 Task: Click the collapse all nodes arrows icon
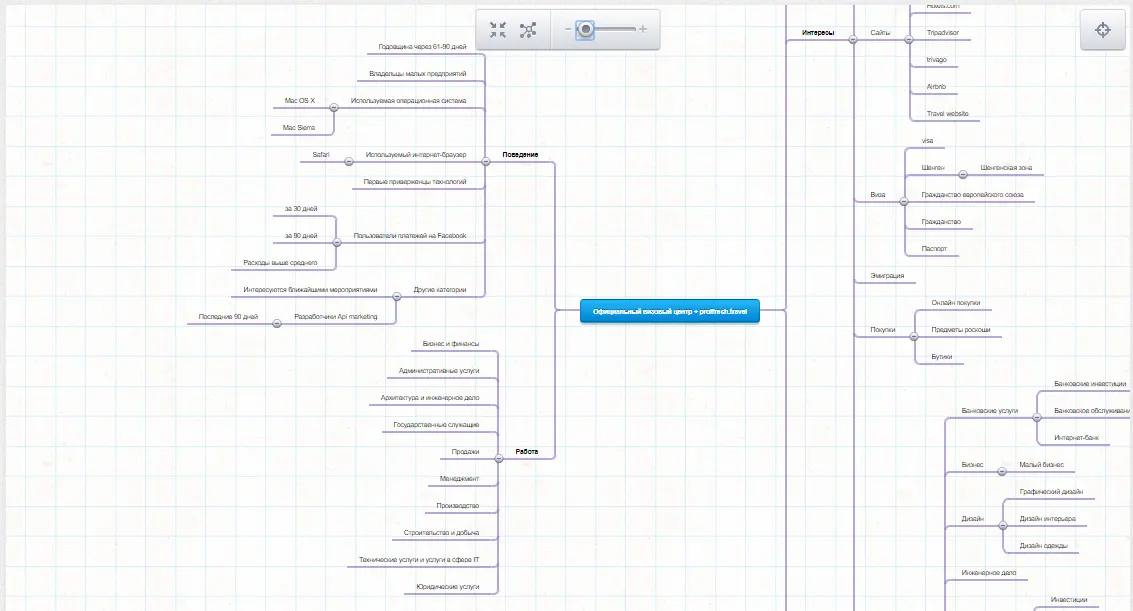tap(498, 30)
